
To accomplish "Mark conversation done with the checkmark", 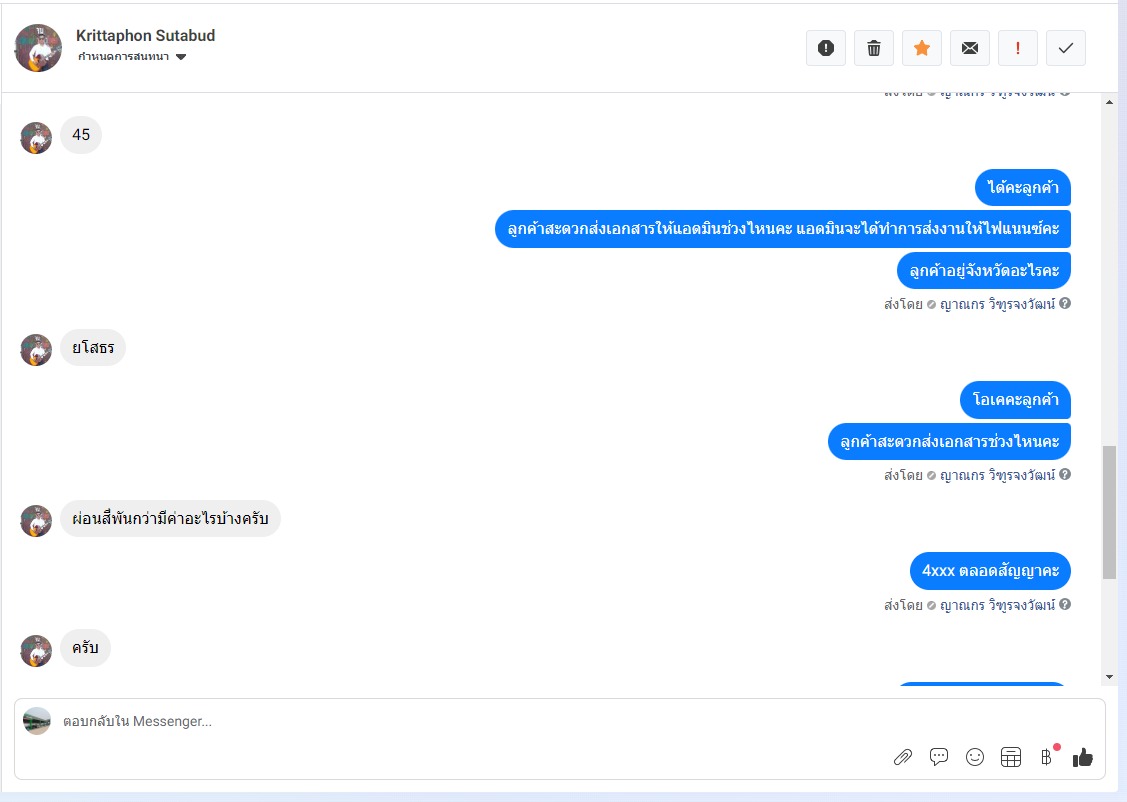I will [x=1066, y=48].
